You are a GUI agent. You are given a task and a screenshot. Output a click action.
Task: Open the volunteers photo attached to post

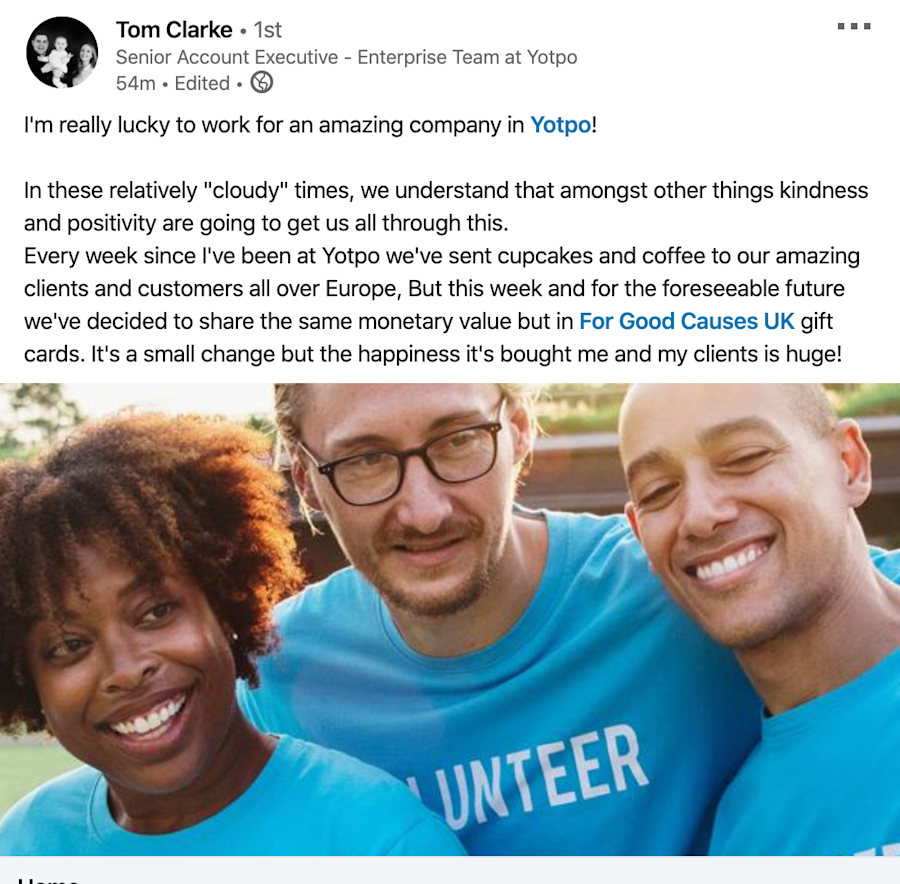click(x=450, y=619)
